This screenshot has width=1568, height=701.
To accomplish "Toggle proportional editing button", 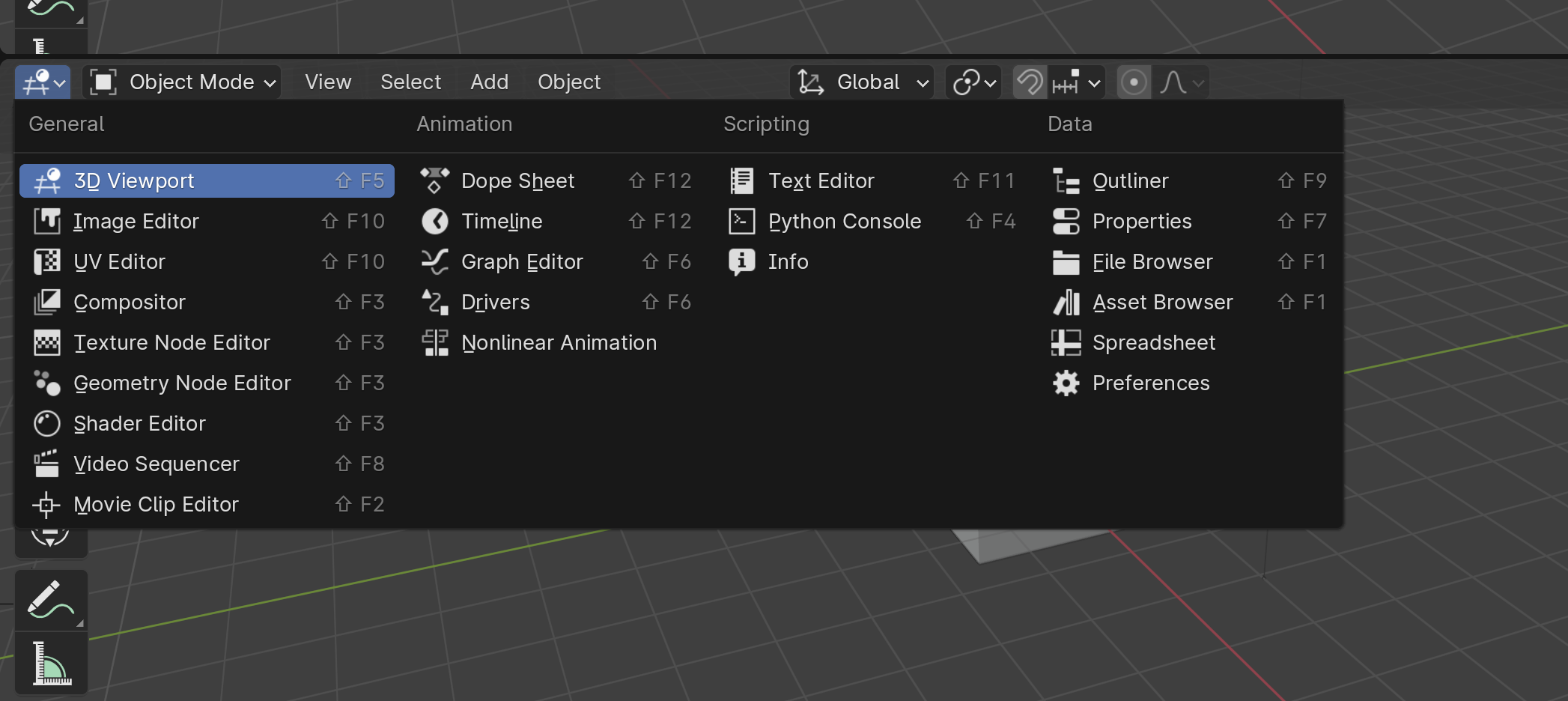I will coord(1134,82).
